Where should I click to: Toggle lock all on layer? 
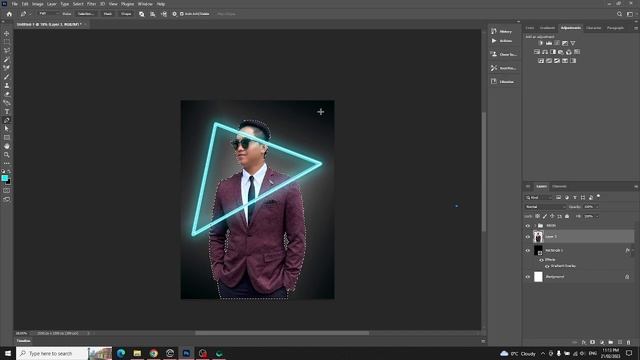pyautogui.click(x=567, y=216)
